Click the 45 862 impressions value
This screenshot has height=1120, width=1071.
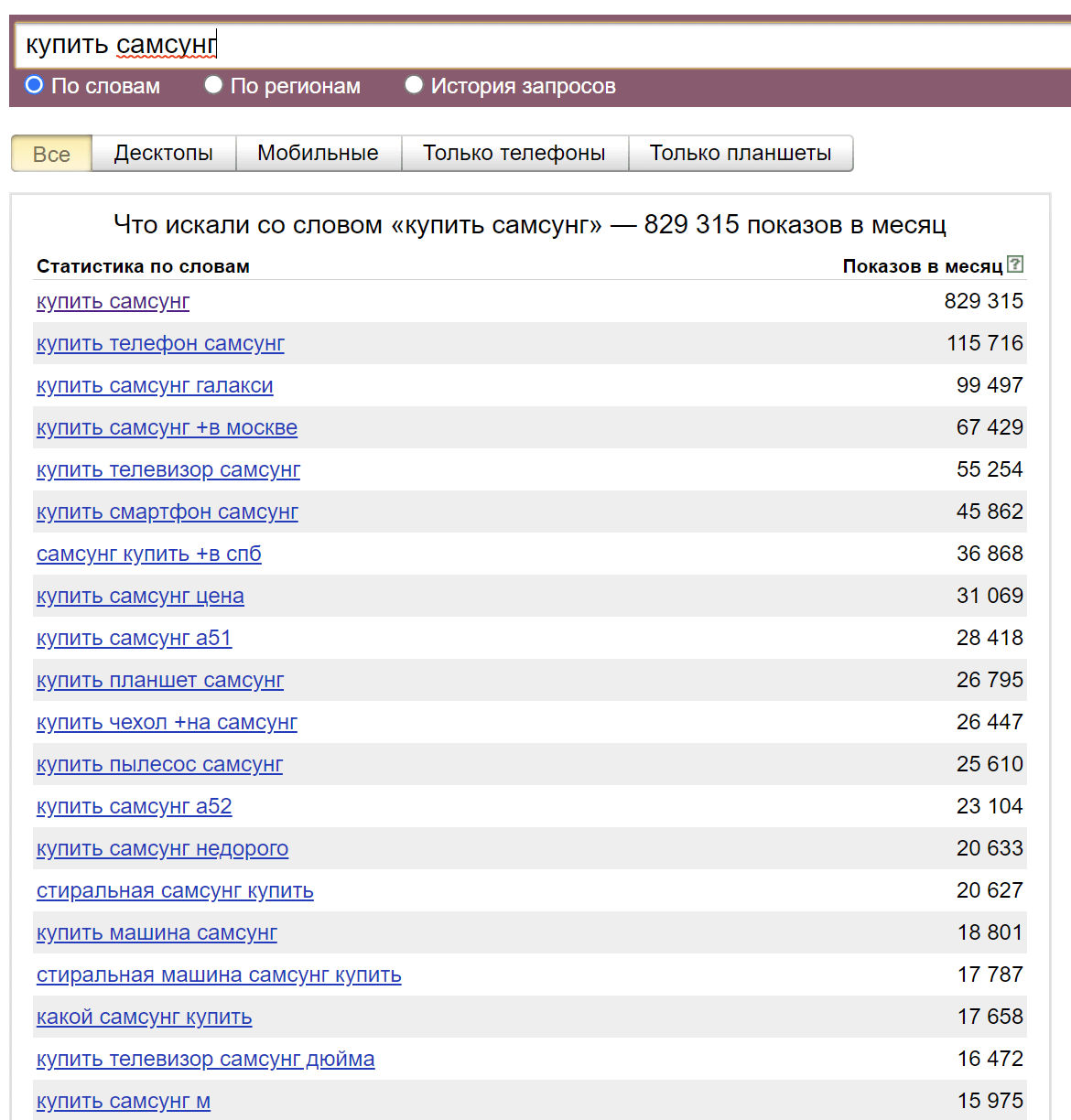[x=990, y=512]
